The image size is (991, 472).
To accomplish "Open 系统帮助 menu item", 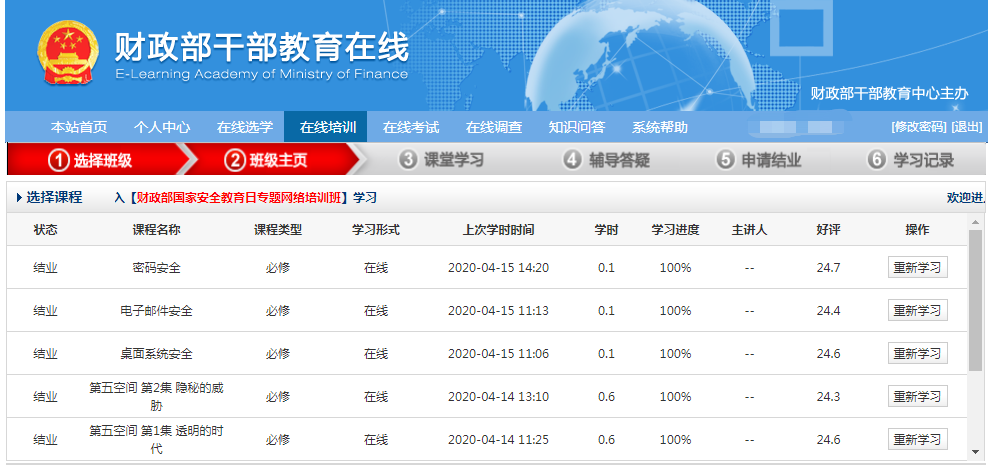I will 660,127.
